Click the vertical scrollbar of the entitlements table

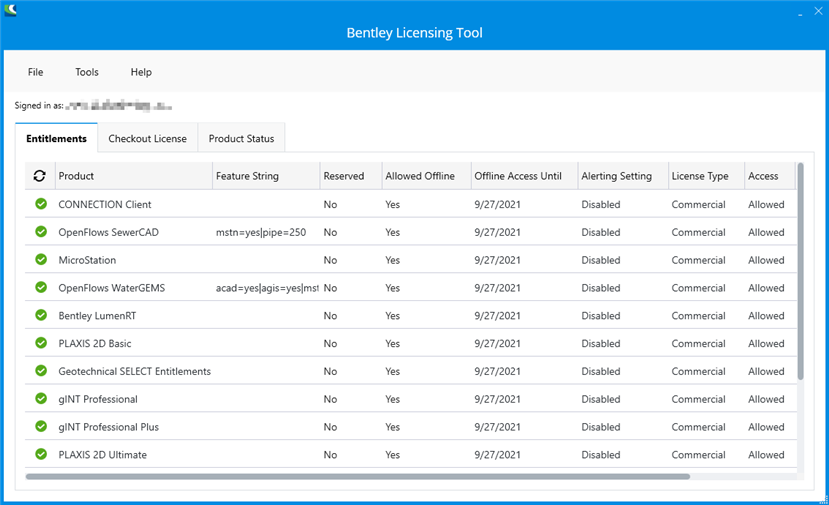click(800, 271)
